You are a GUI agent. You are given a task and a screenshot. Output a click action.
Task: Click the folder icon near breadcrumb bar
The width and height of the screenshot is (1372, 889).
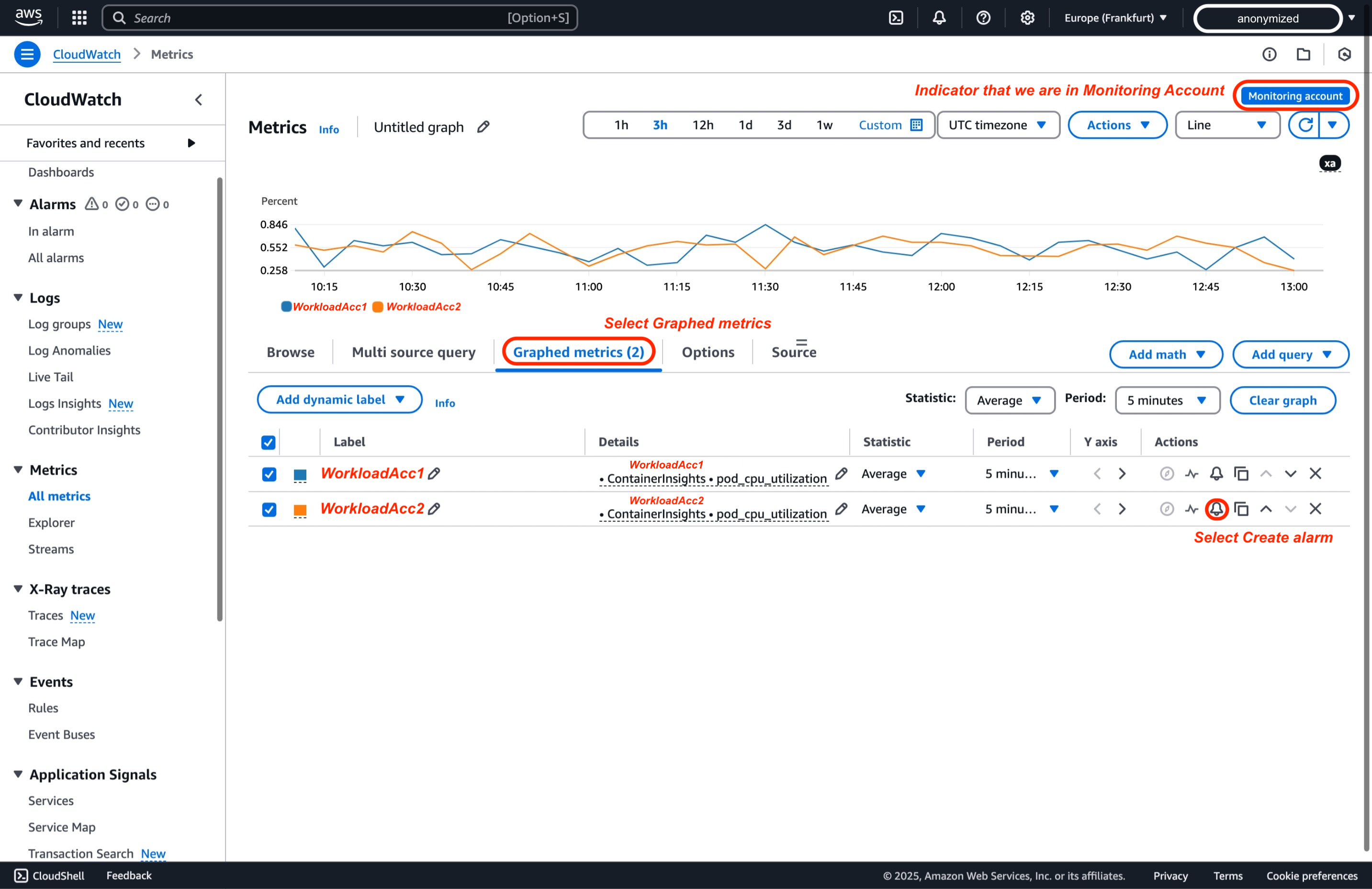pos(1303,54)
